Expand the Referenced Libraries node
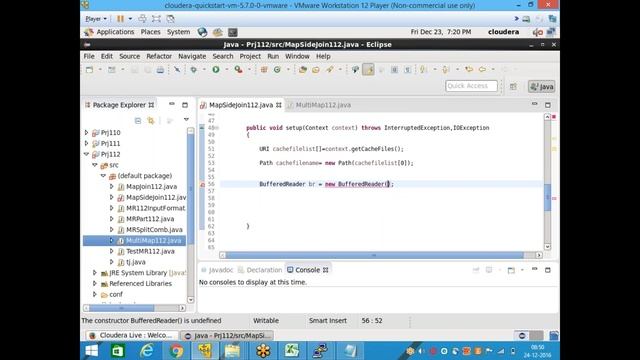The height and width of the screenshot is (360, 640). pyautogui.click(x=95, y=283)
